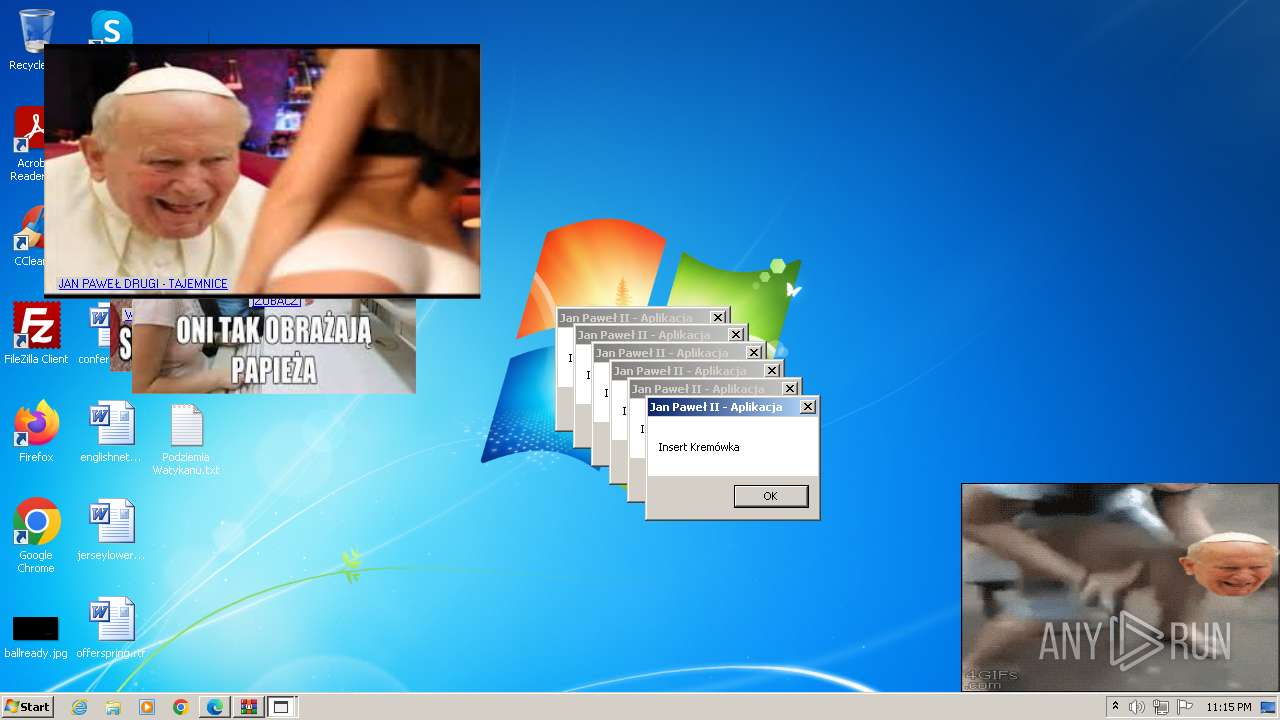Close the frontmost Jan Paweł II dialog
This screenshot has height=720, width=1280.
[808, 407]
